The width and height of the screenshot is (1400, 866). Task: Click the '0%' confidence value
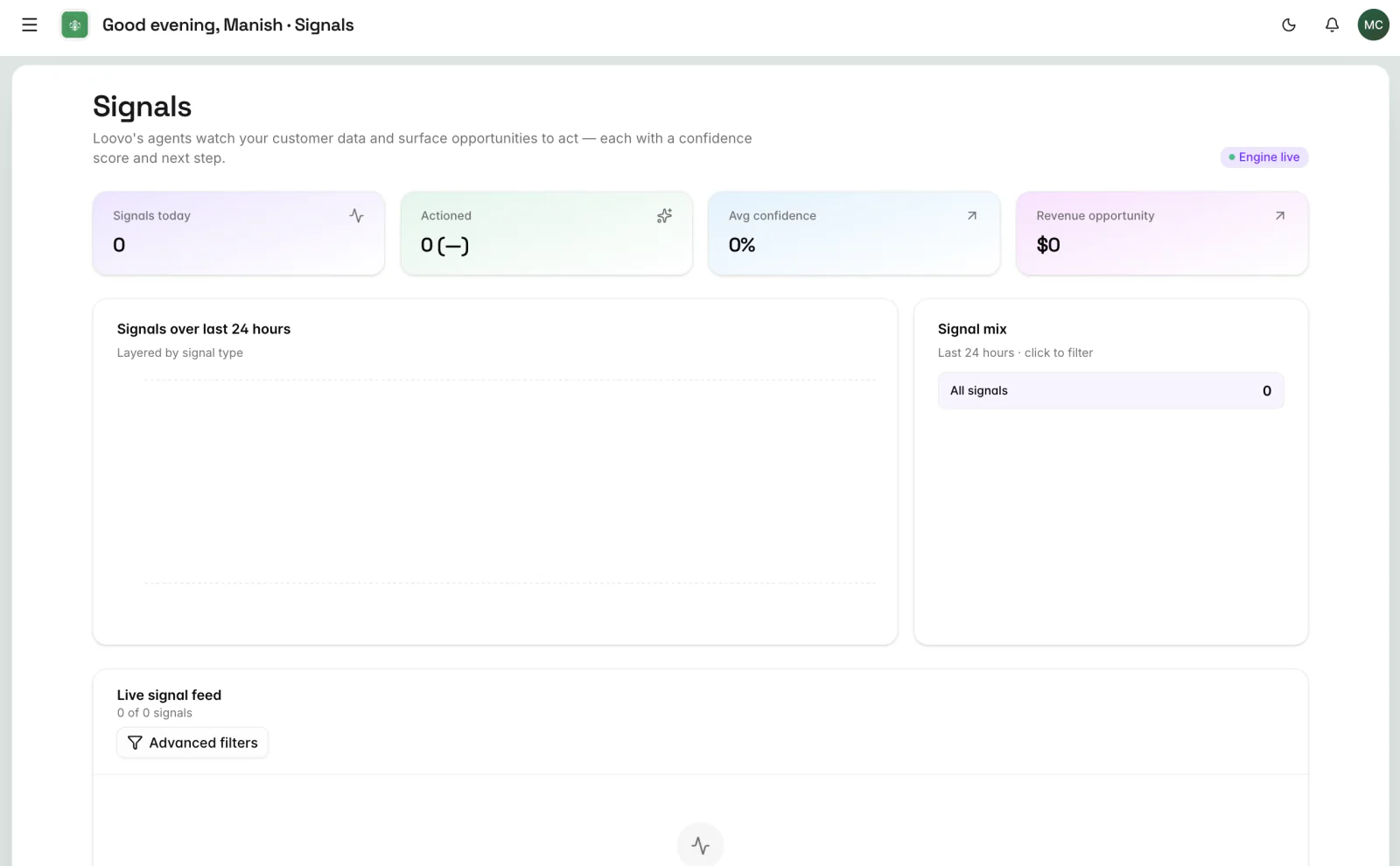coord(742,245)
